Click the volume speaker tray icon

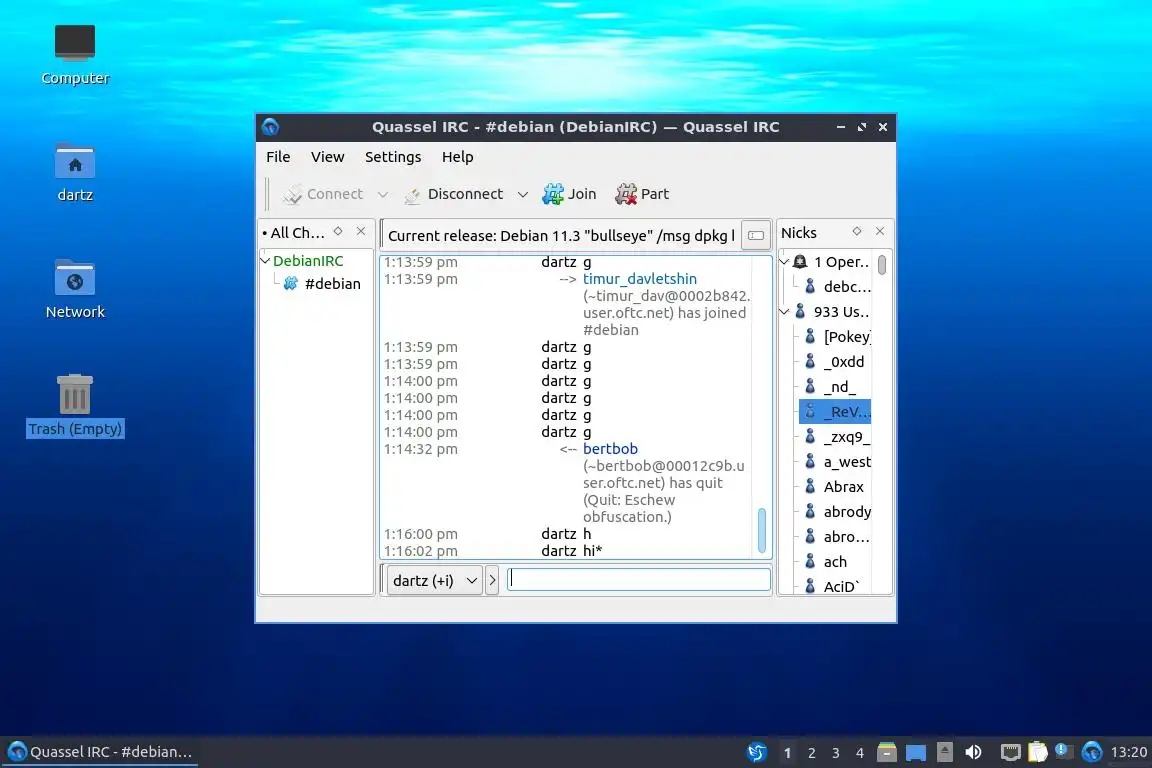(x=973, y=752)
